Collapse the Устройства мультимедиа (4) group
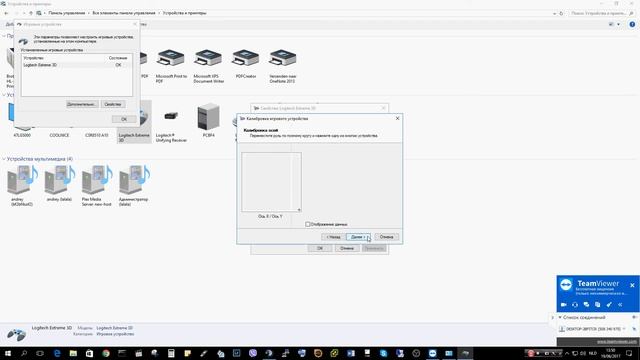Screen dimensions: 640x360 pos(4,159)
